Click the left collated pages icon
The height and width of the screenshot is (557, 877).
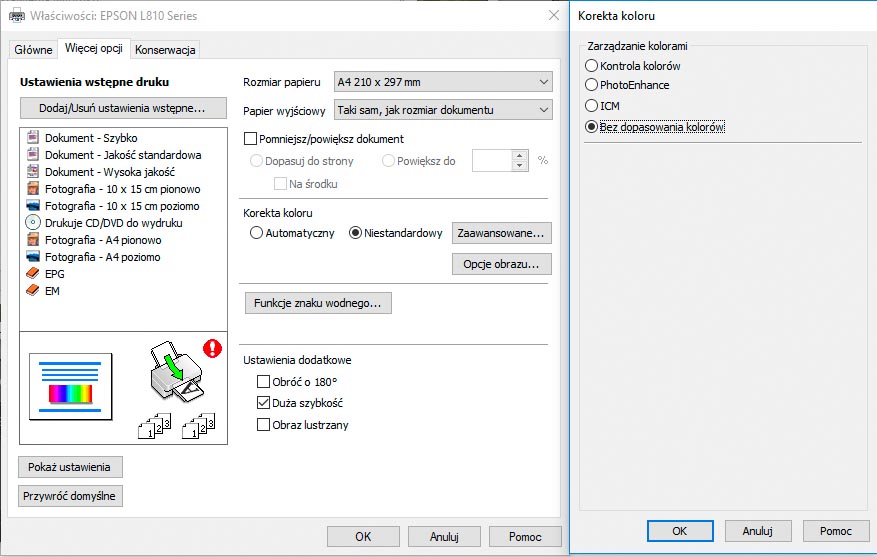click(154, 426)
